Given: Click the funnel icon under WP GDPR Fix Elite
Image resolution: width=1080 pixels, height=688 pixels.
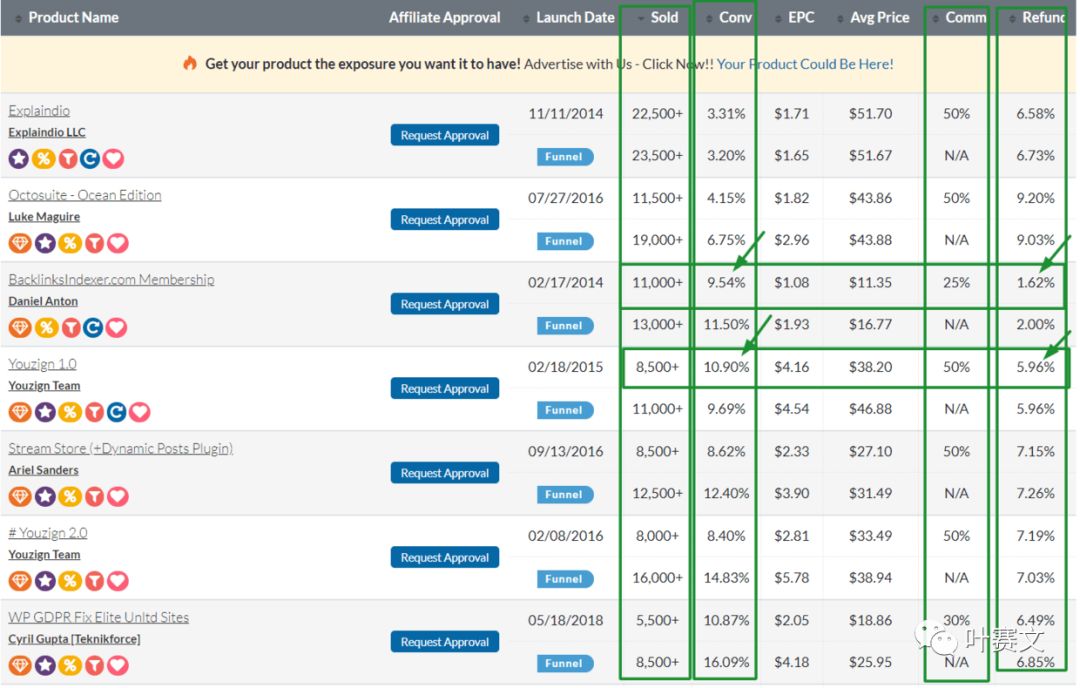Looking at the screenshot, I should click(94, 666).
